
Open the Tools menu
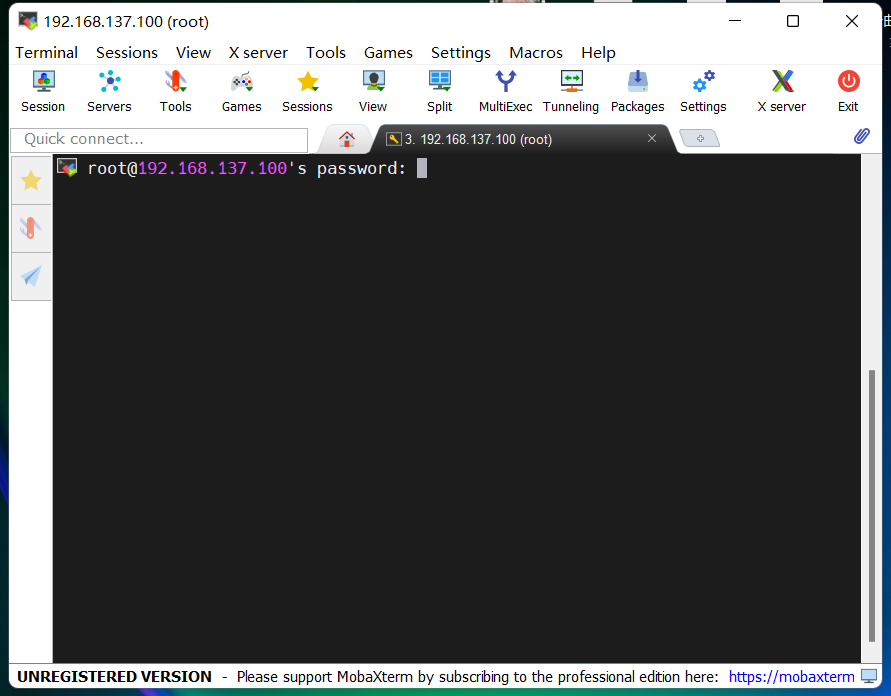[326, 53]
